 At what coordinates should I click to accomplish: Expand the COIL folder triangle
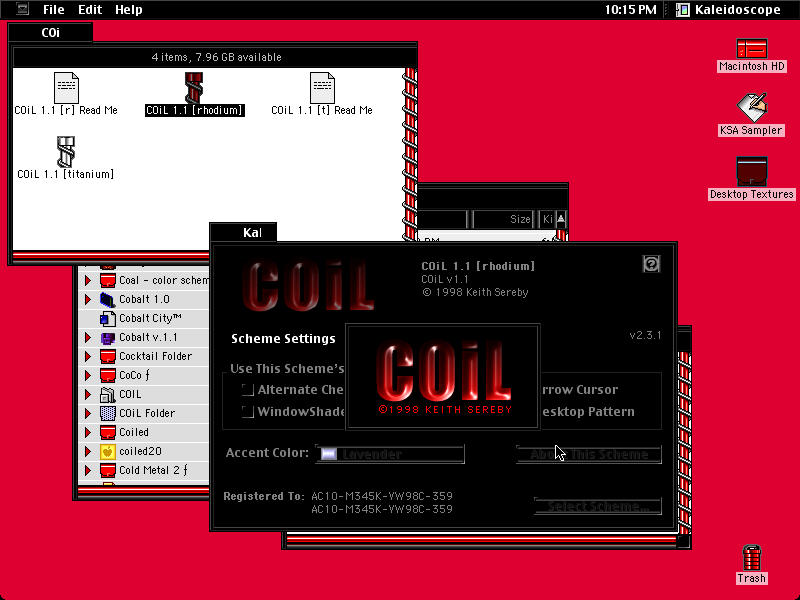click(88, 394)
